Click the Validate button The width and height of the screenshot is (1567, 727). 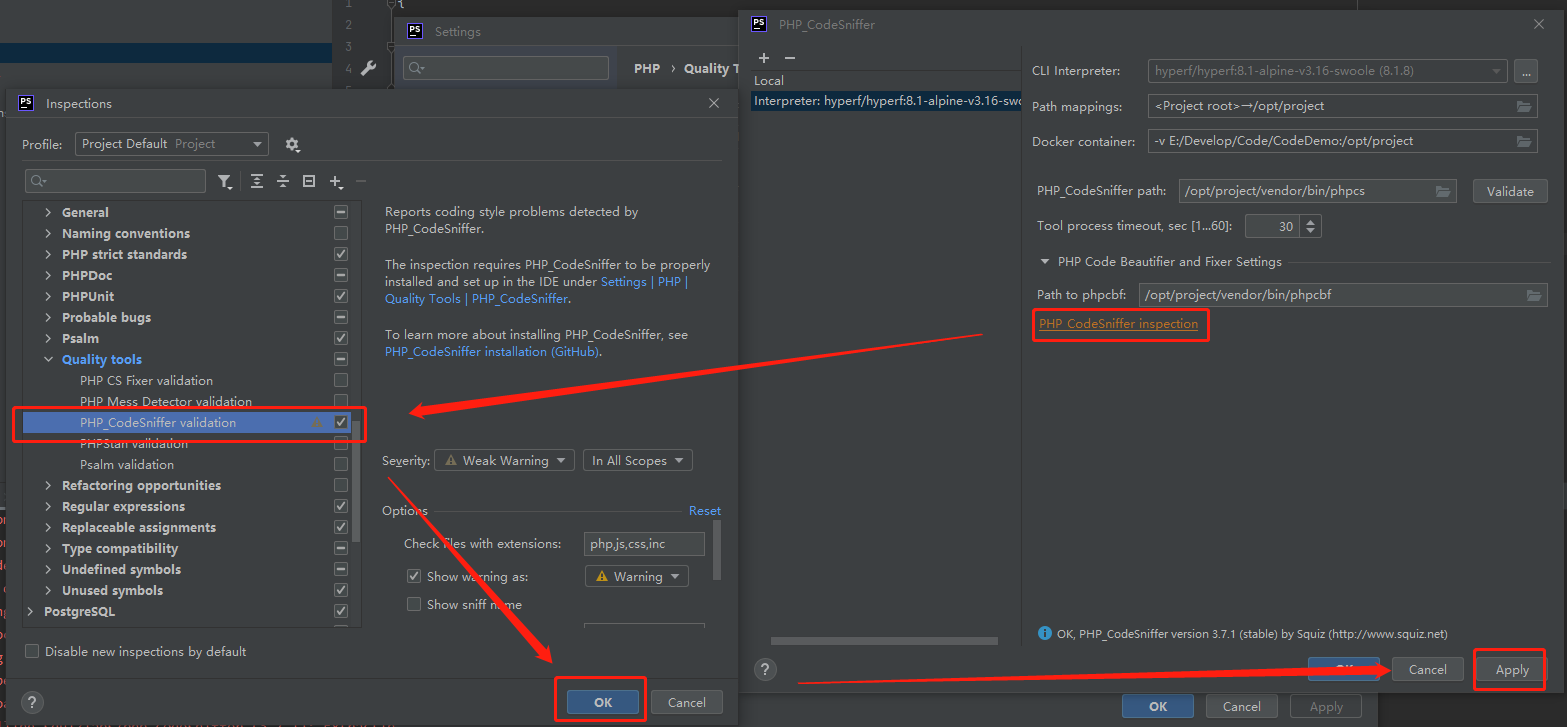pyautogui.click(x=1510, y=191)
